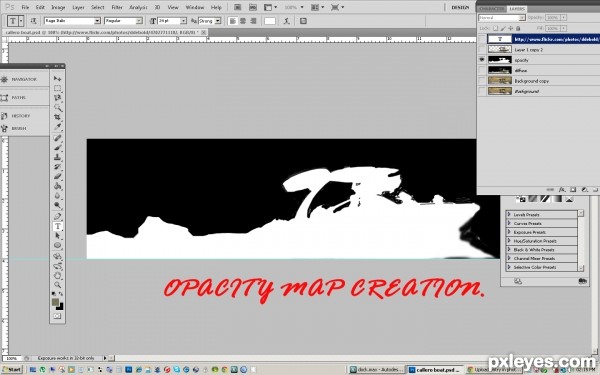The image size is (600, 375).
Task: Select the Rectangular Marquee tool
Action: click(x=57, y=88)
